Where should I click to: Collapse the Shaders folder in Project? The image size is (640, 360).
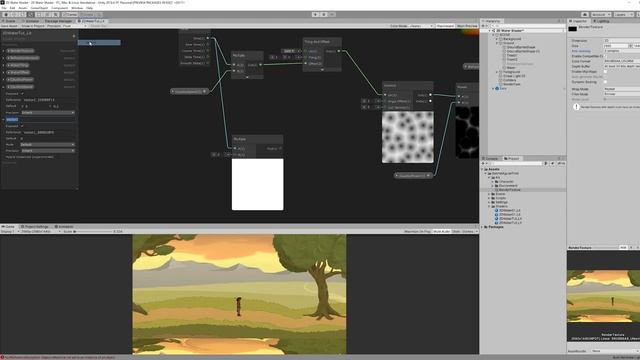click(489, 207)
